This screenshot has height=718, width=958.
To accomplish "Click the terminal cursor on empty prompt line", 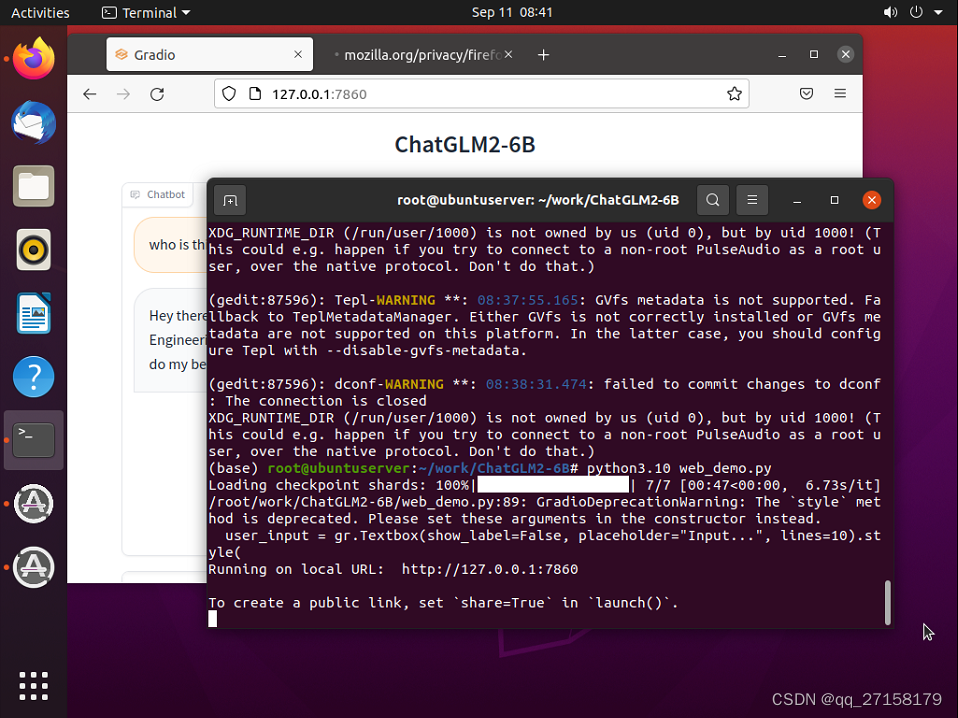I will click(213, 619).
